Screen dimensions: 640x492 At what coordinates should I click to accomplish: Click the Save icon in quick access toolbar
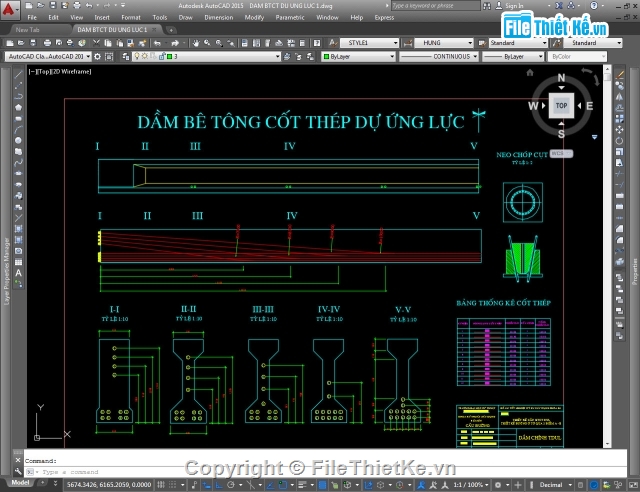(x=53, y=5)
